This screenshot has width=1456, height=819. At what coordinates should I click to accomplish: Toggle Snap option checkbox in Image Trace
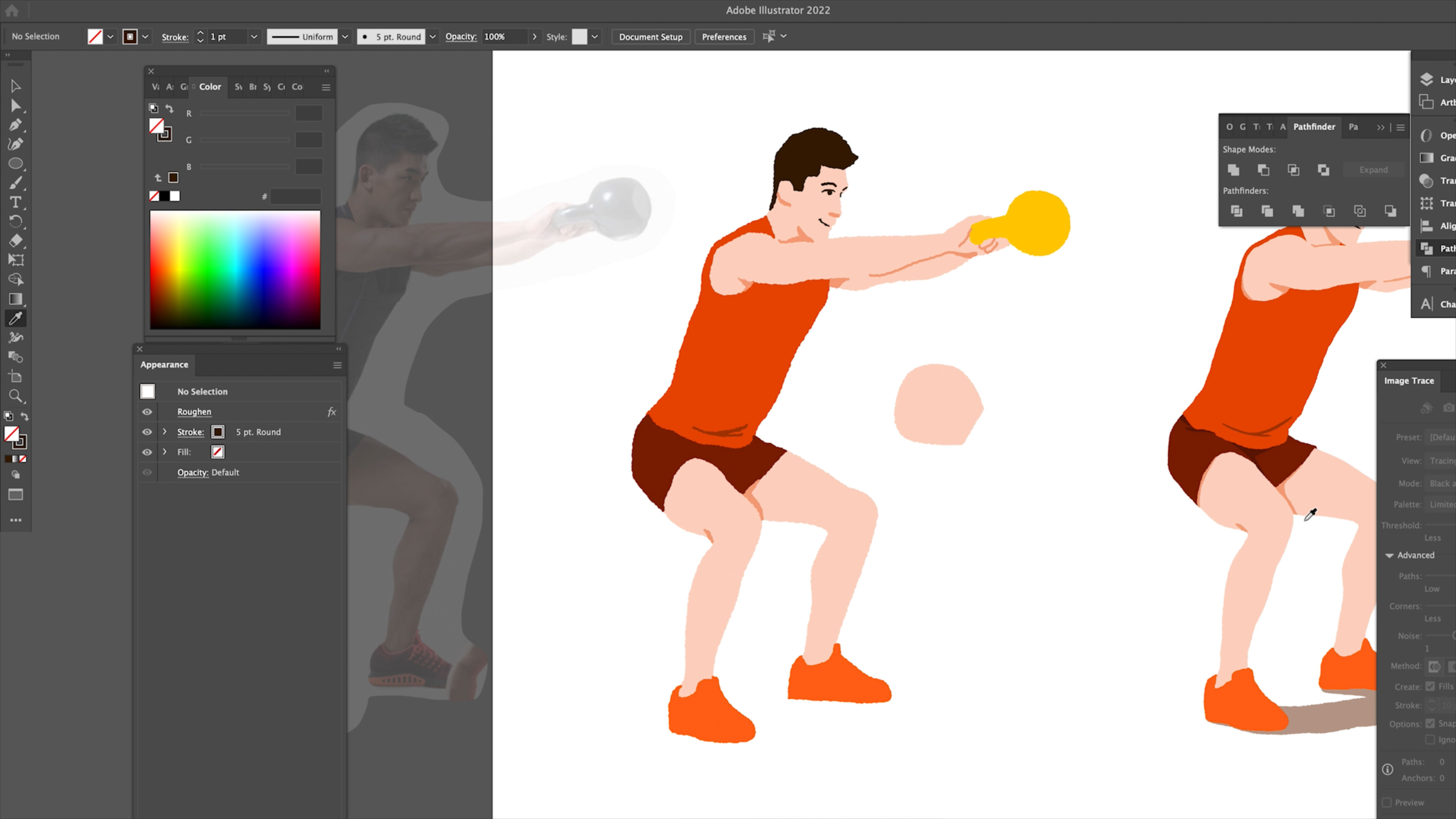[1430, 723]
